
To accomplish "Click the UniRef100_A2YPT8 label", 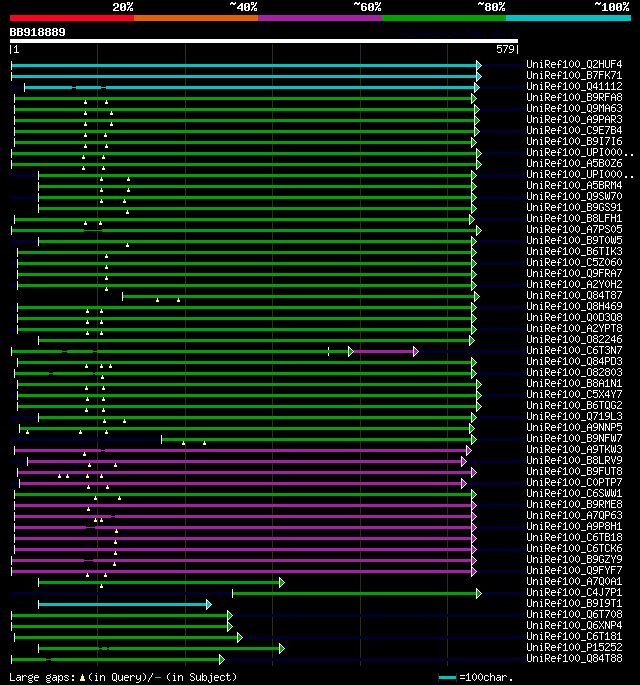I will 574,328.
